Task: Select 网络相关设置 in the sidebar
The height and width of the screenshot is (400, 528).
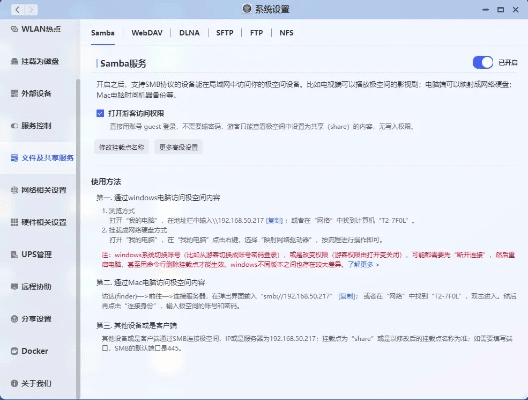Action: point(44,190)
